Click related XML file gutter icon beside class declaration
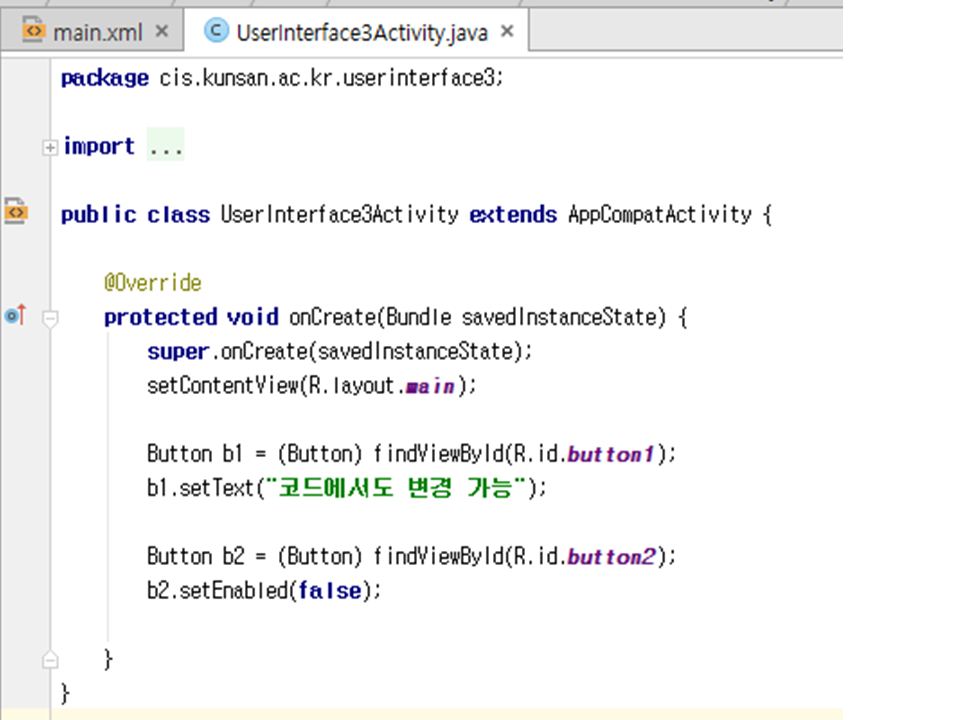 (x=15, y=212)
